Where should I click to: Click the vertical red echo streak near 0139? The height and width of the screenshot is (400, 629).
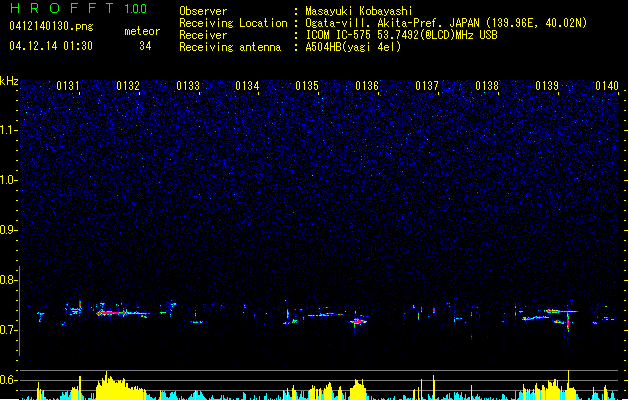click(568, 322)
